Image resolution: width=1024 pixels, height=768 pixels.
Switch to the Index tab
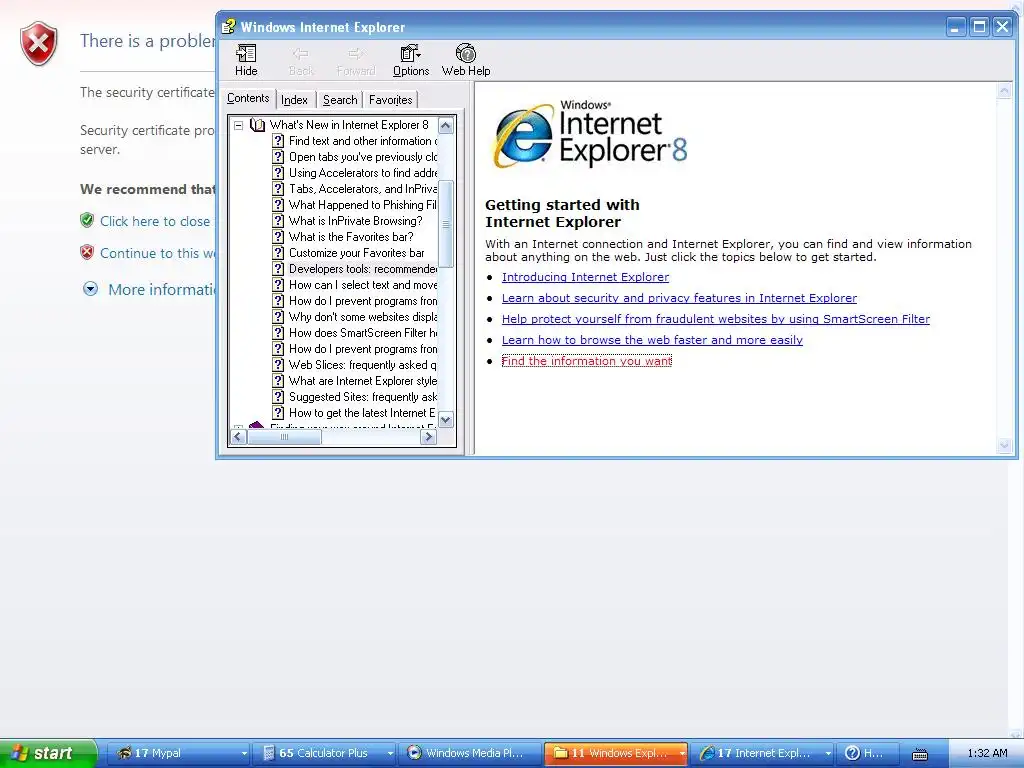295,100
